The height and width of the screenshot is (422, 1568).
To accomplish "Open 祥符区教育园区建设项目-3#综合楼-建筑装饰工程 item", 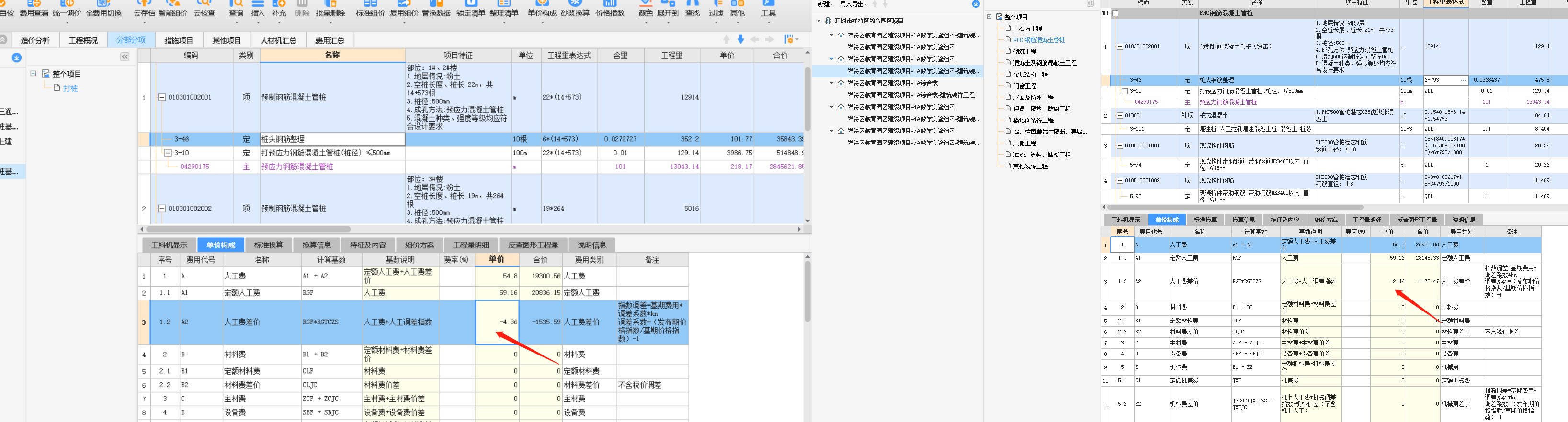I will (x=911, y=96).
